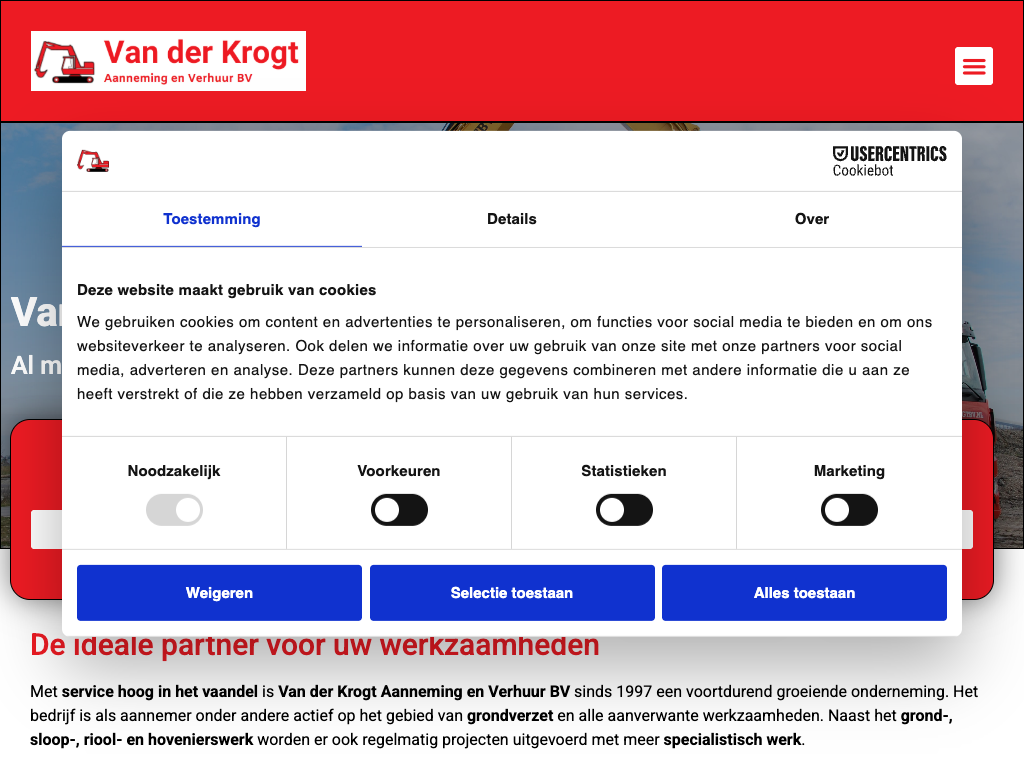Click the bold word 'grondverzet'

pyautogui.click(x=510, y=716)
